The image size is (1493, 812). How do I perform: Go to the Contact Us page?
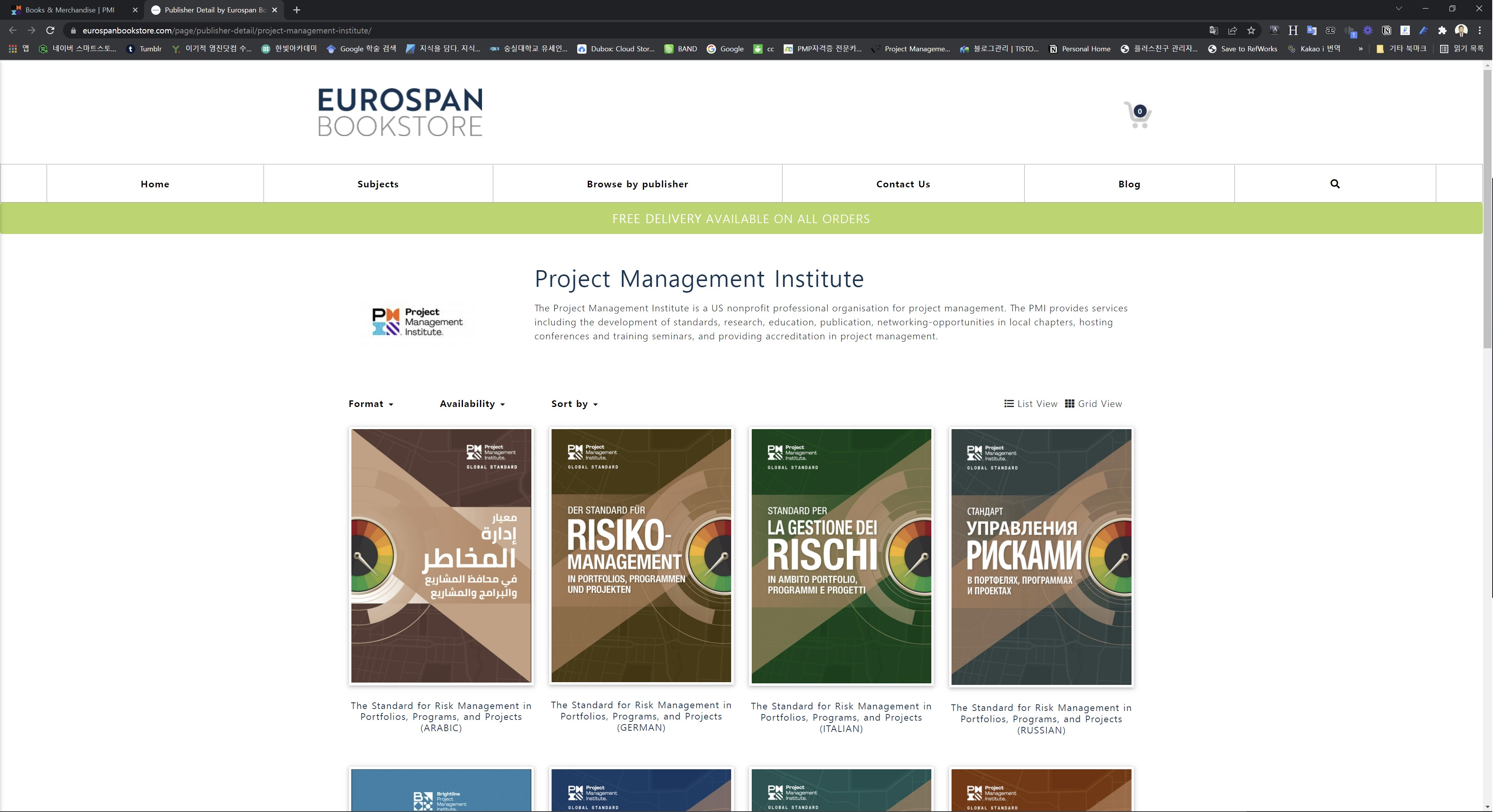coord(903,184)
